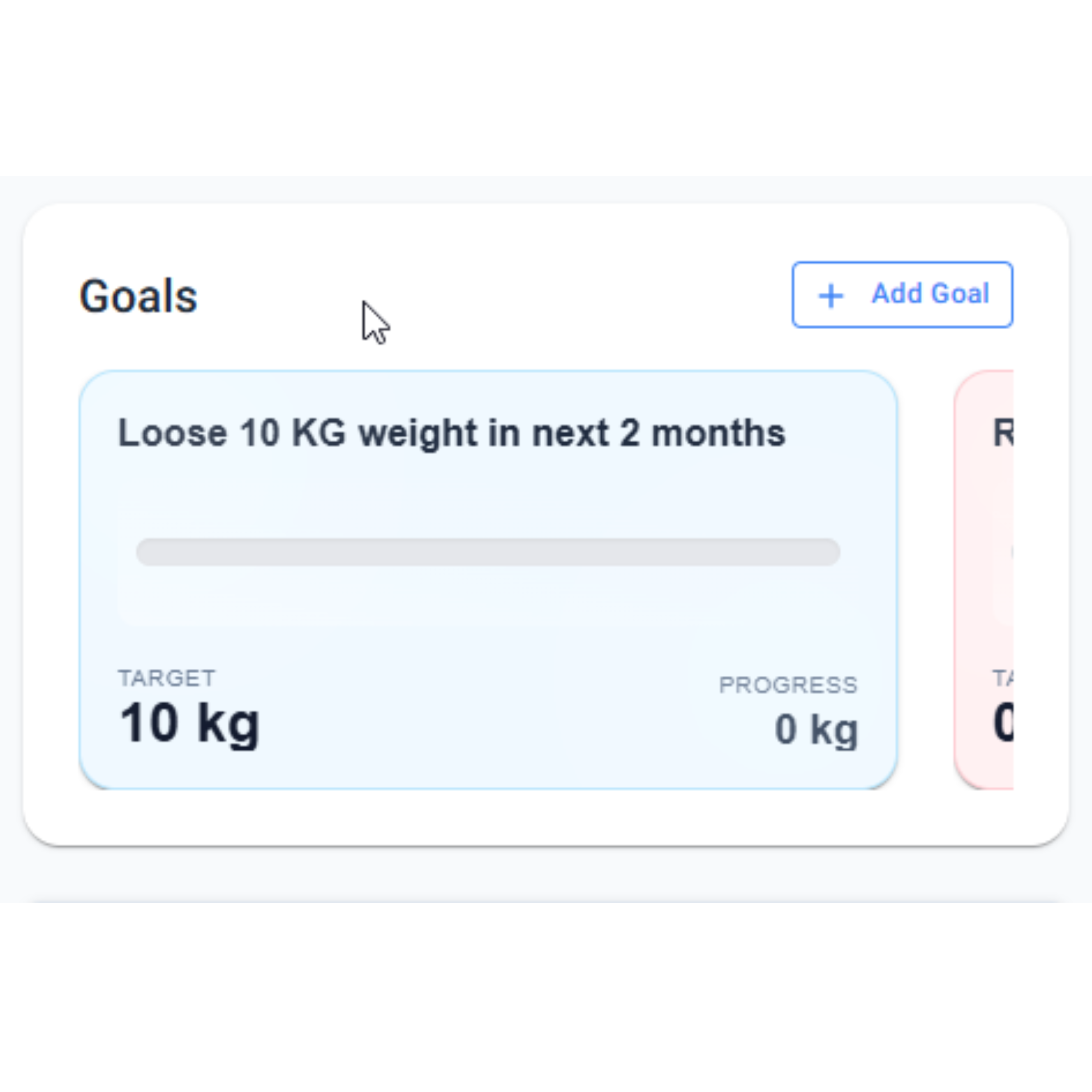Click the weight goal's grey progress bar
The image size is (1092, 1092).
(488, 552)
